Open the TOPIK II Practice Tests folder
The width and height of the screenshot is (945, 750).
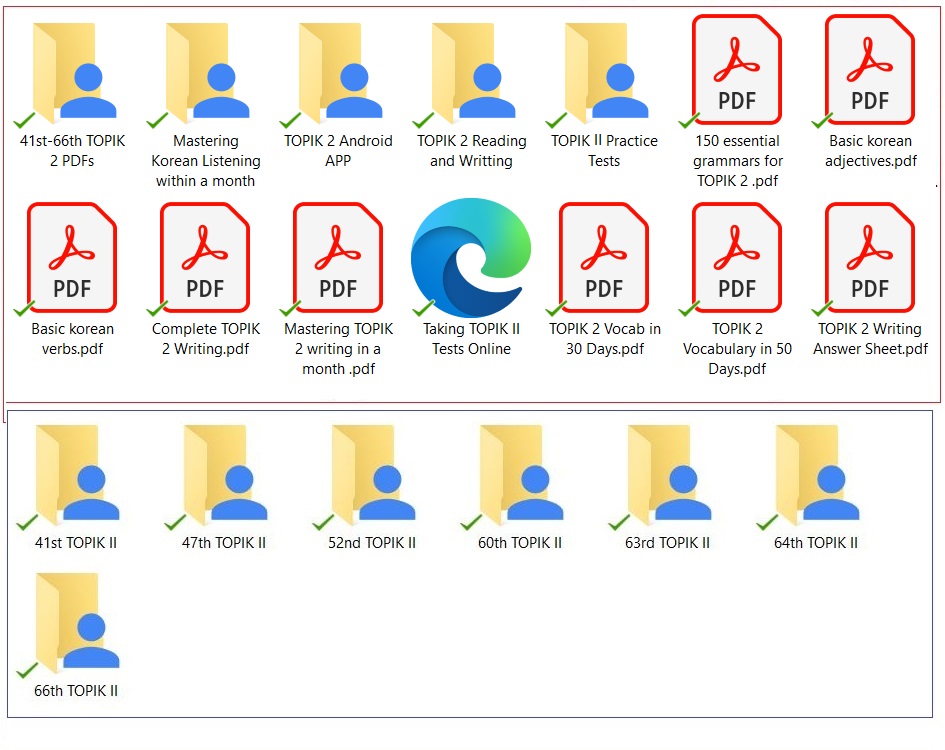pyautogui.click(x=604, y=70)
